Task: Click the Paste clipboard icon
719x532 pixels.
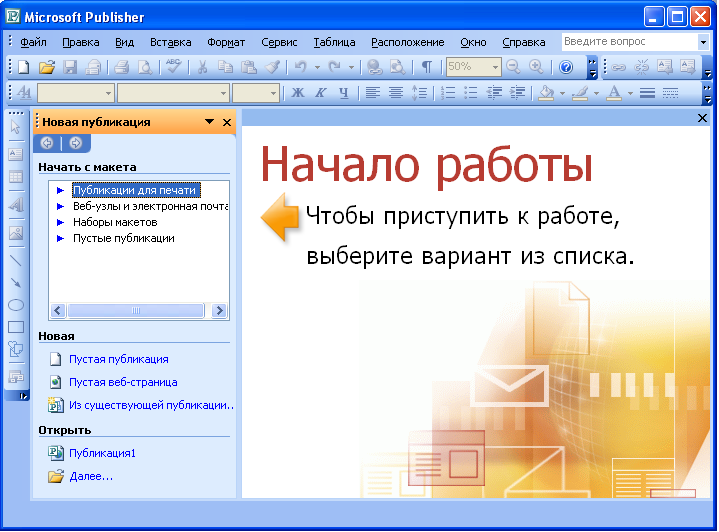Action: click(x=249, y=67)
